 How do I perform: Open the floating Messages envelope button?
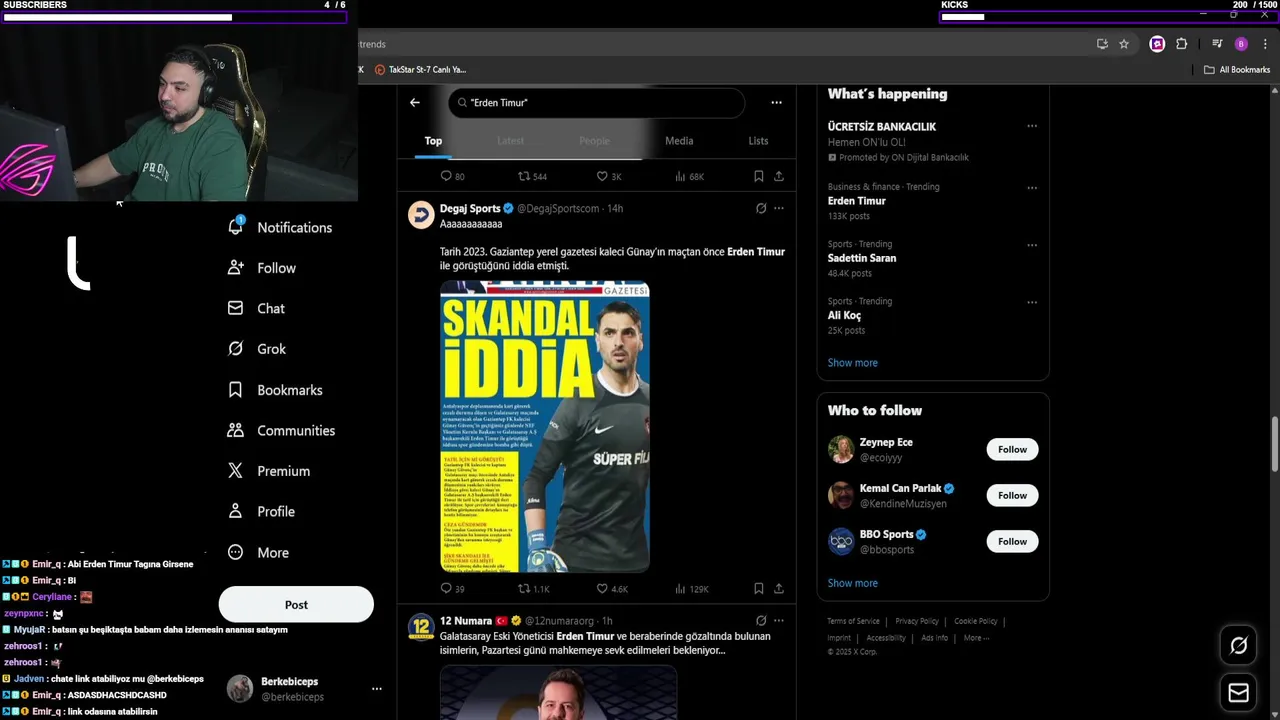(x=1238, y=693)
